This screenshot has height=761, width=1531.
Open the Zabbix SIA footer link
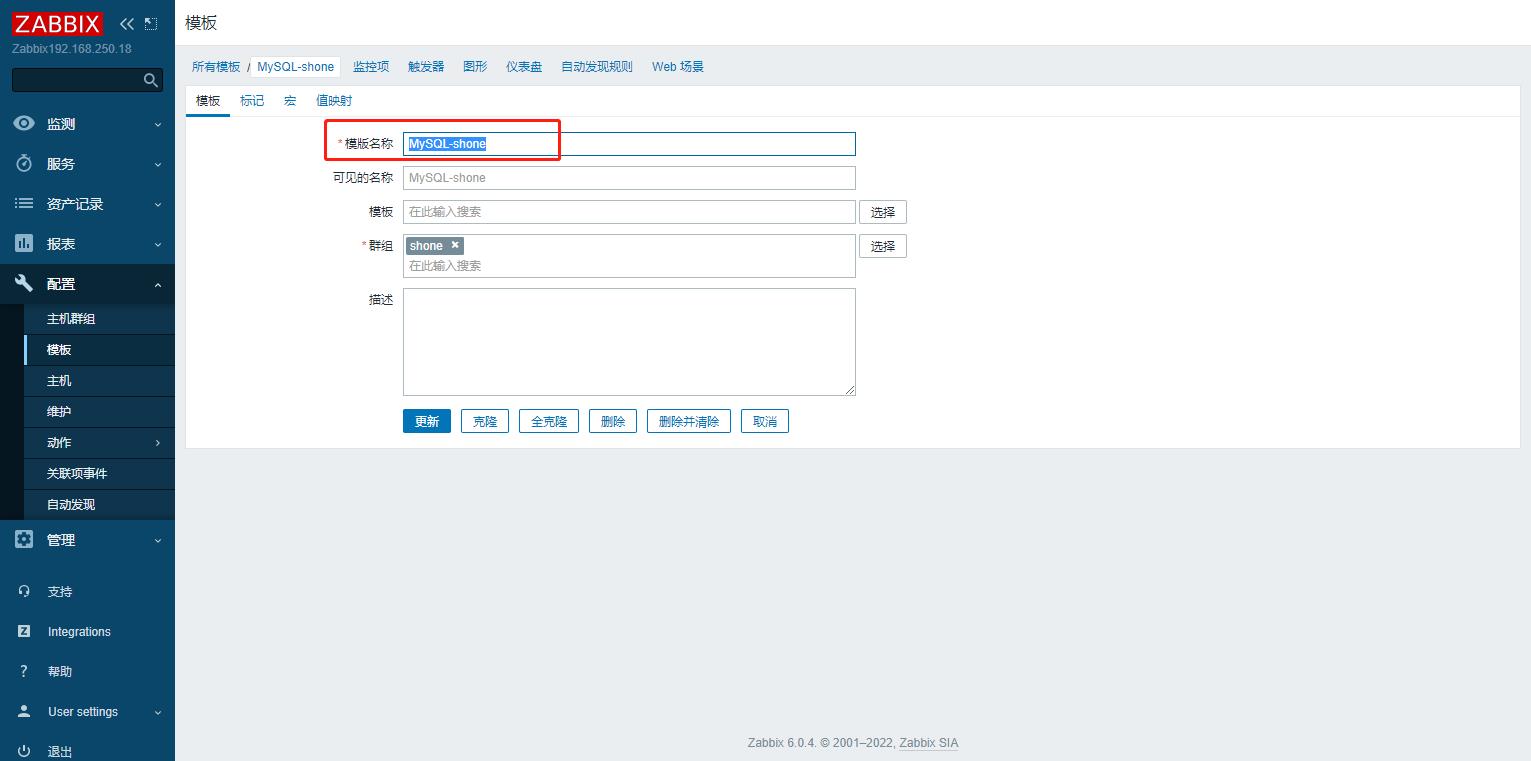click(928, 743)
